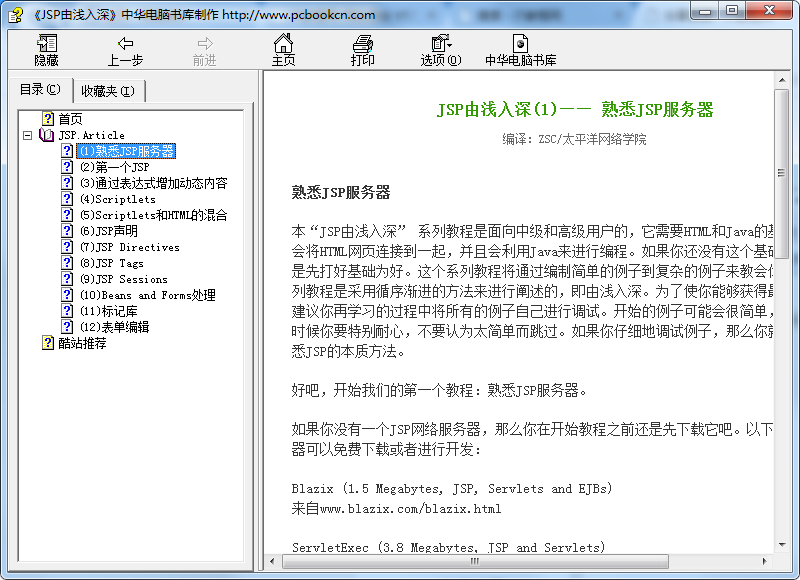Click the application icon in title bar
Image resolution: width=800 pixels, height=580 pixels.
pyautogui.click(x=15, y=13)
